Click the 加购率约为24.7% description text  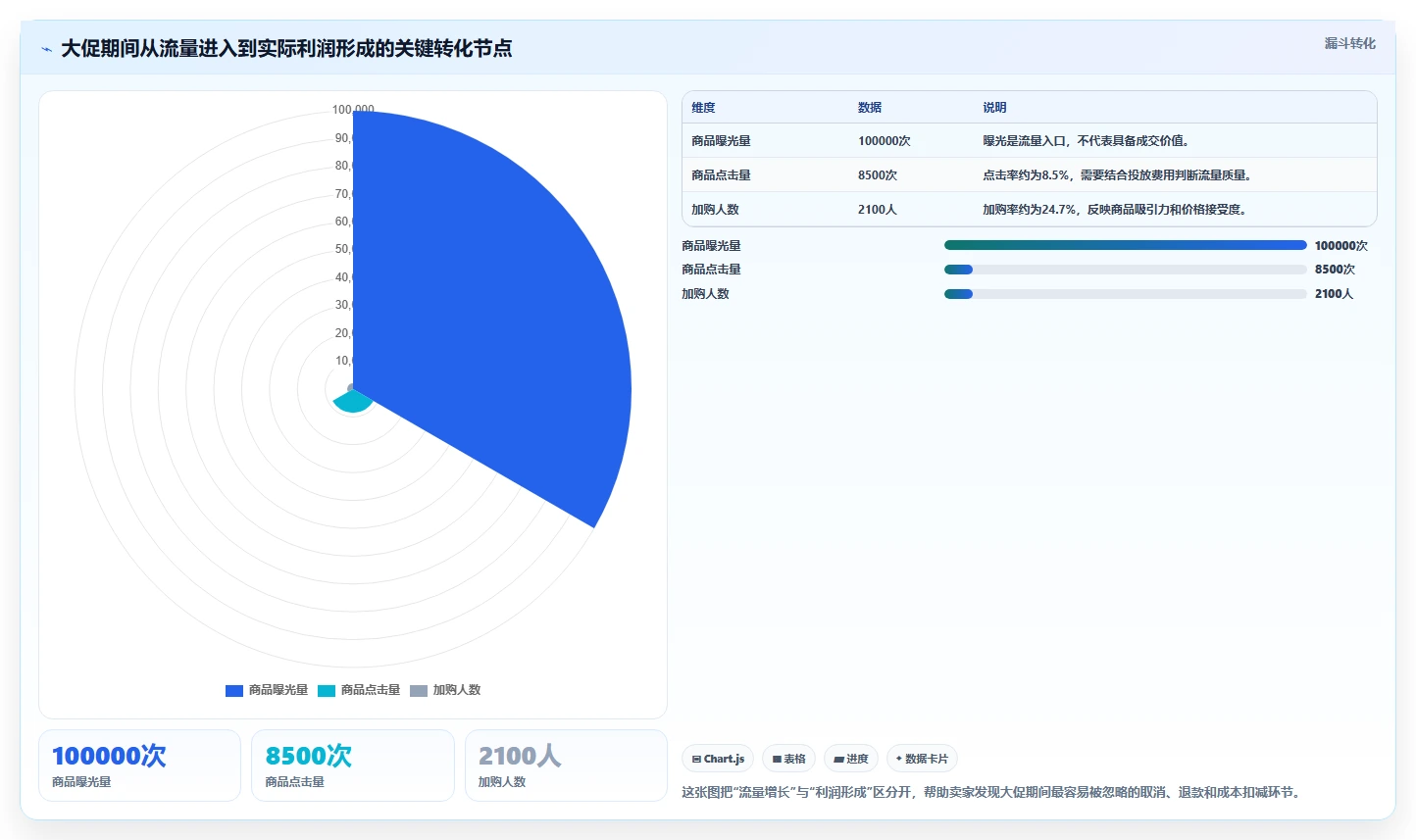[x=1115, y=210]
